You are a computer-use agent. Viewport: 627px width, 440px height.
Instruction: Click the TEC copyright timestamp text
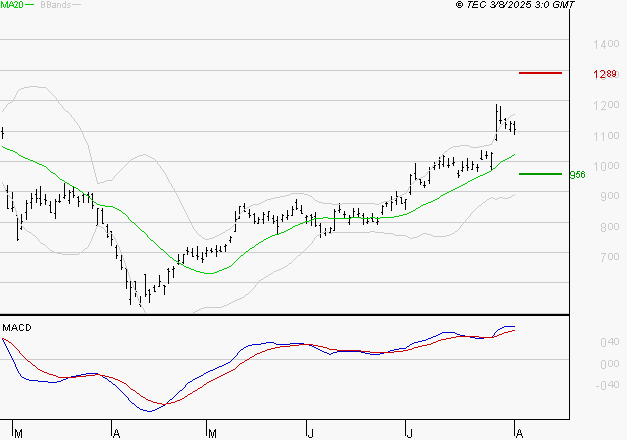(x=515, y=5)
